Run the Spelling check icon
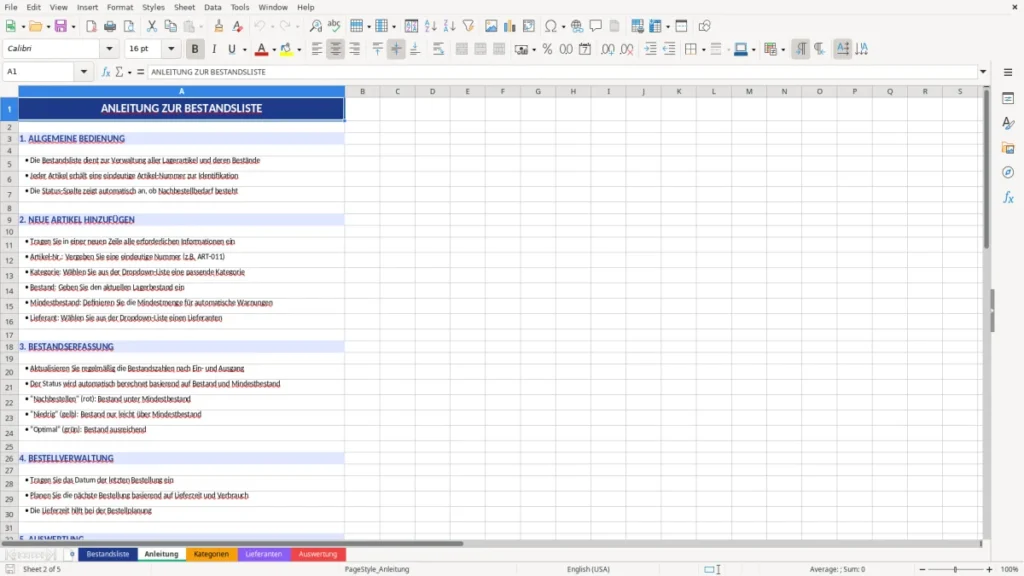Viewport: 1024px width, 576px height. click(334, 26)
